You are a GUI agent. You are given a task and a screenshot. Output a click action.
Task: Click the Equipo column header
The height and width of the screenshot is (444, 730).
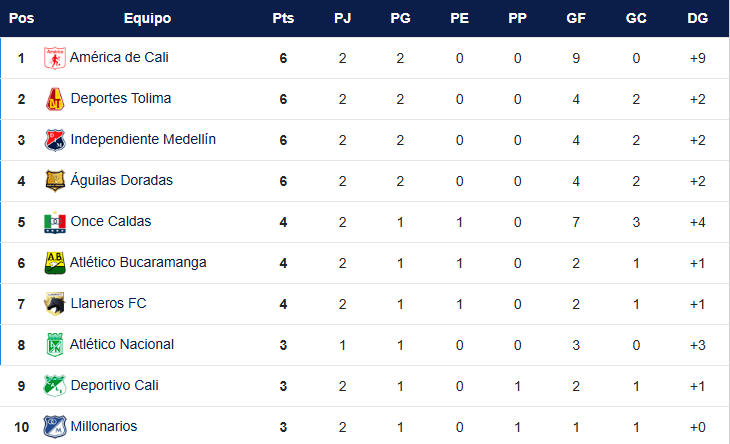point(148,18)
